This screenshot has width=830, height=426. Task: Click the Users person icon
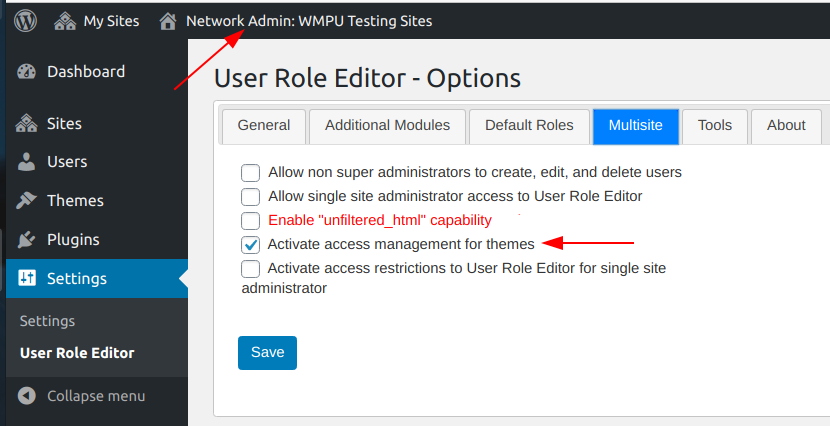tap(26, 162)
